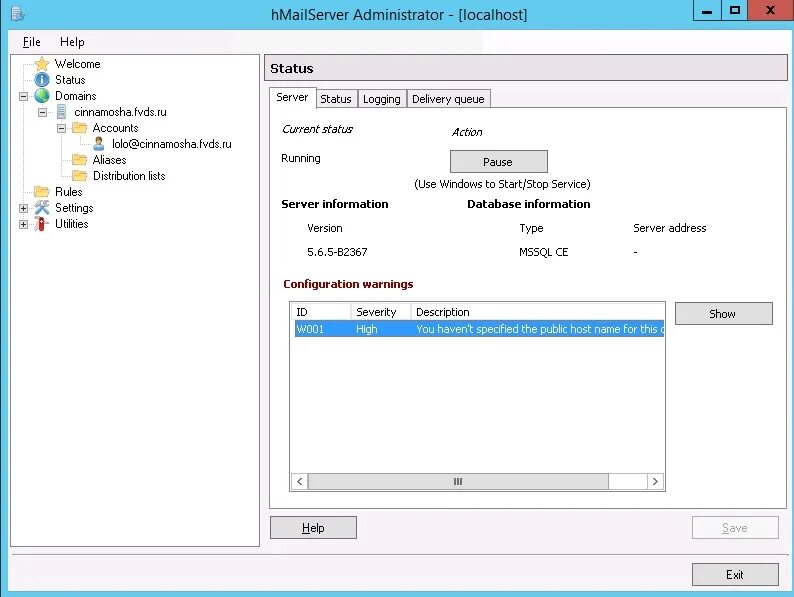Click the Utilities pocket knife icon
Image resolution: width=794 pixels, height=597 pixels.
[x=42, y=224]
